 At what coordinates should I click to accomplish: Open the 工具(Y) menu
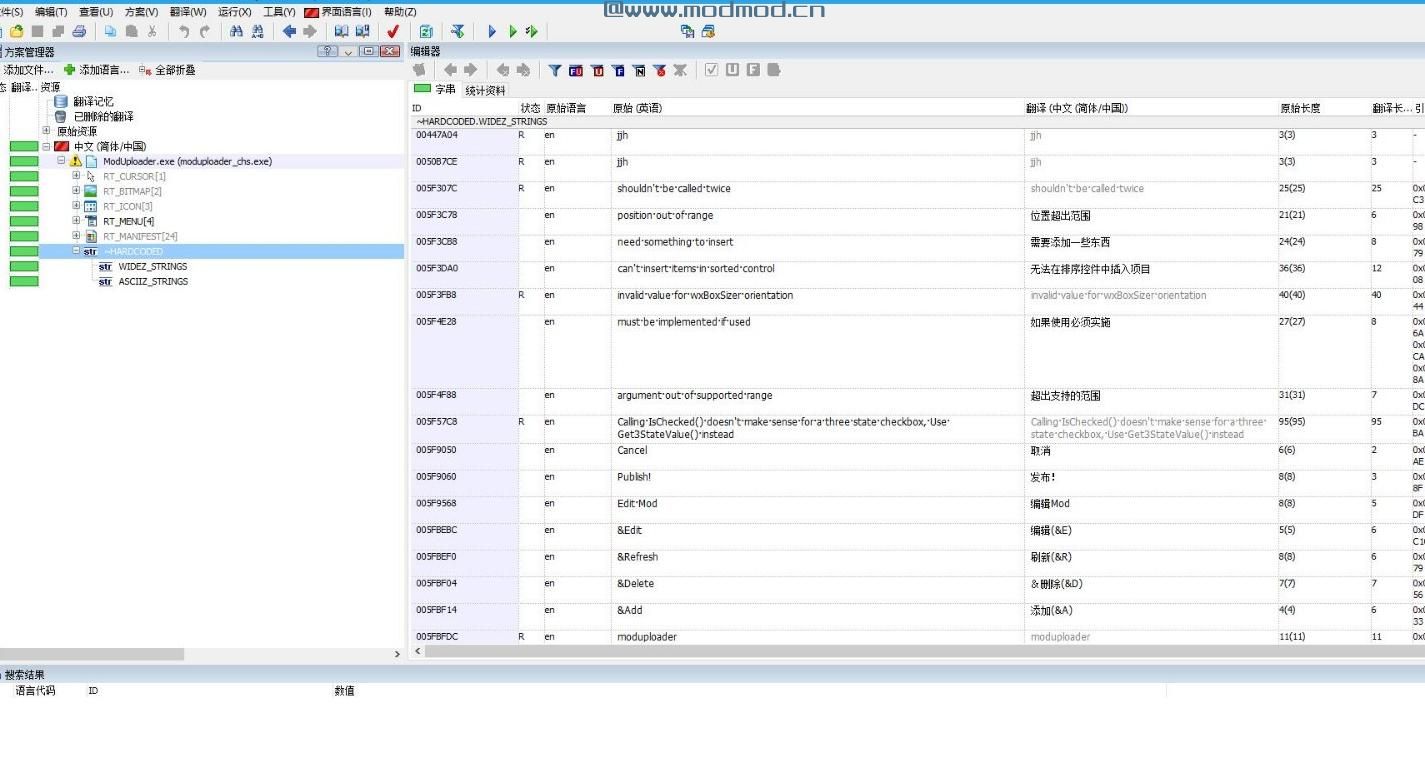(x=279, y=12)
